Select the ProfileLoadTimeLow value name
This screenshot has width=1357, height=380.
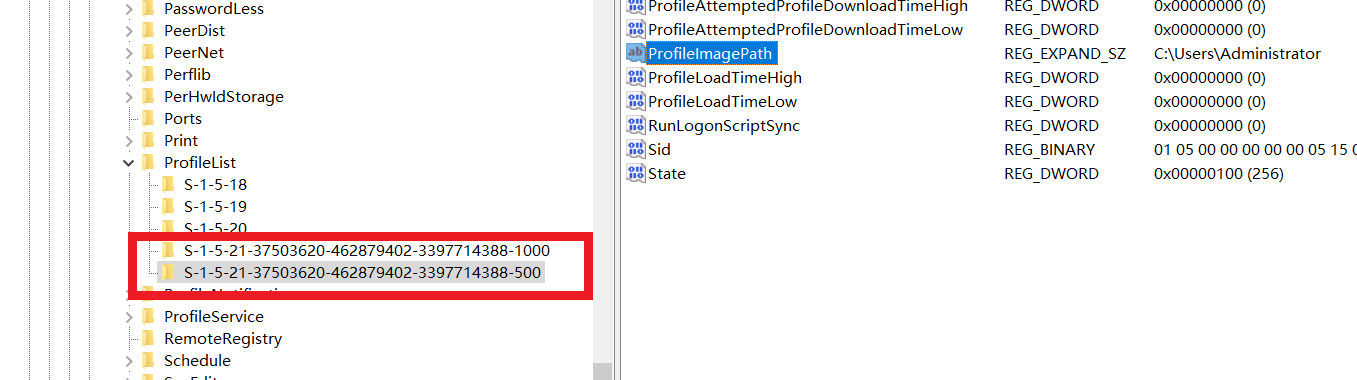(x=722, y=101)
